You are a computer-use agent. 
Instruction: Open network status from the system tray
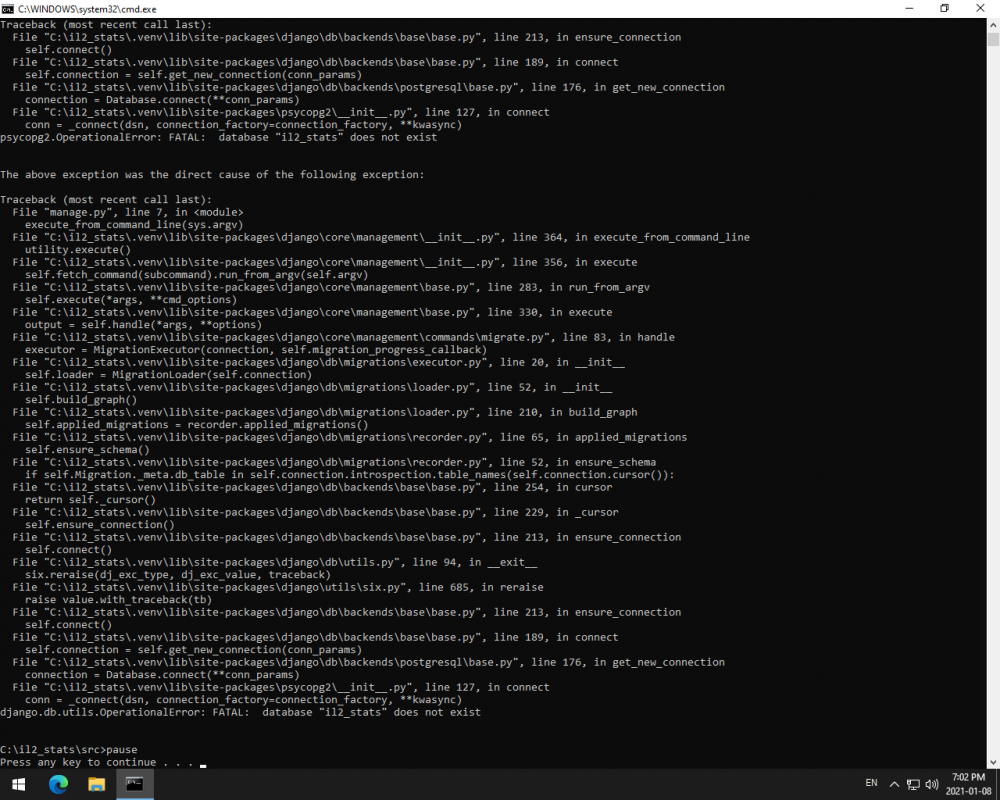point(913,784)
